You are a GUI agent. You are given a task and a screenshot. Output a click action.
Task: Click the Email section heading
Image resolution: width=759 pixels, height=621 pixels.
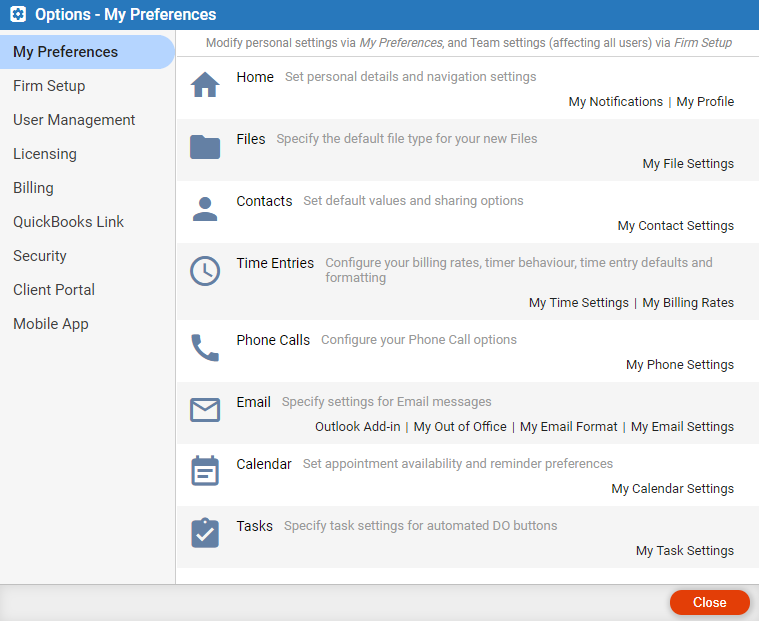click(253, 402)
